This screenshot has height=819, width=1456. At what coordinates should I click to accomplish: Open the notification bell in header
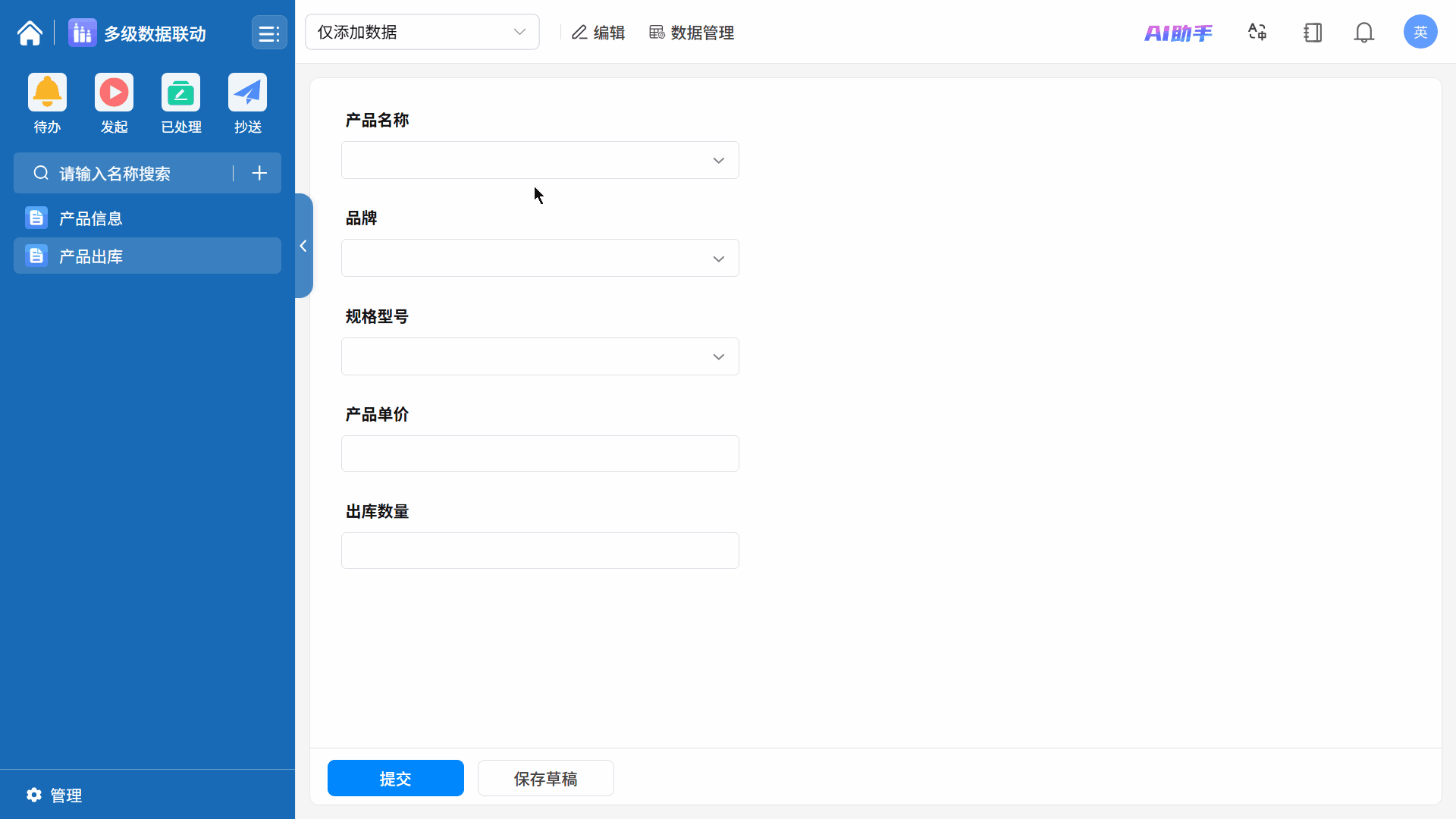click(x=1363, y=33)
